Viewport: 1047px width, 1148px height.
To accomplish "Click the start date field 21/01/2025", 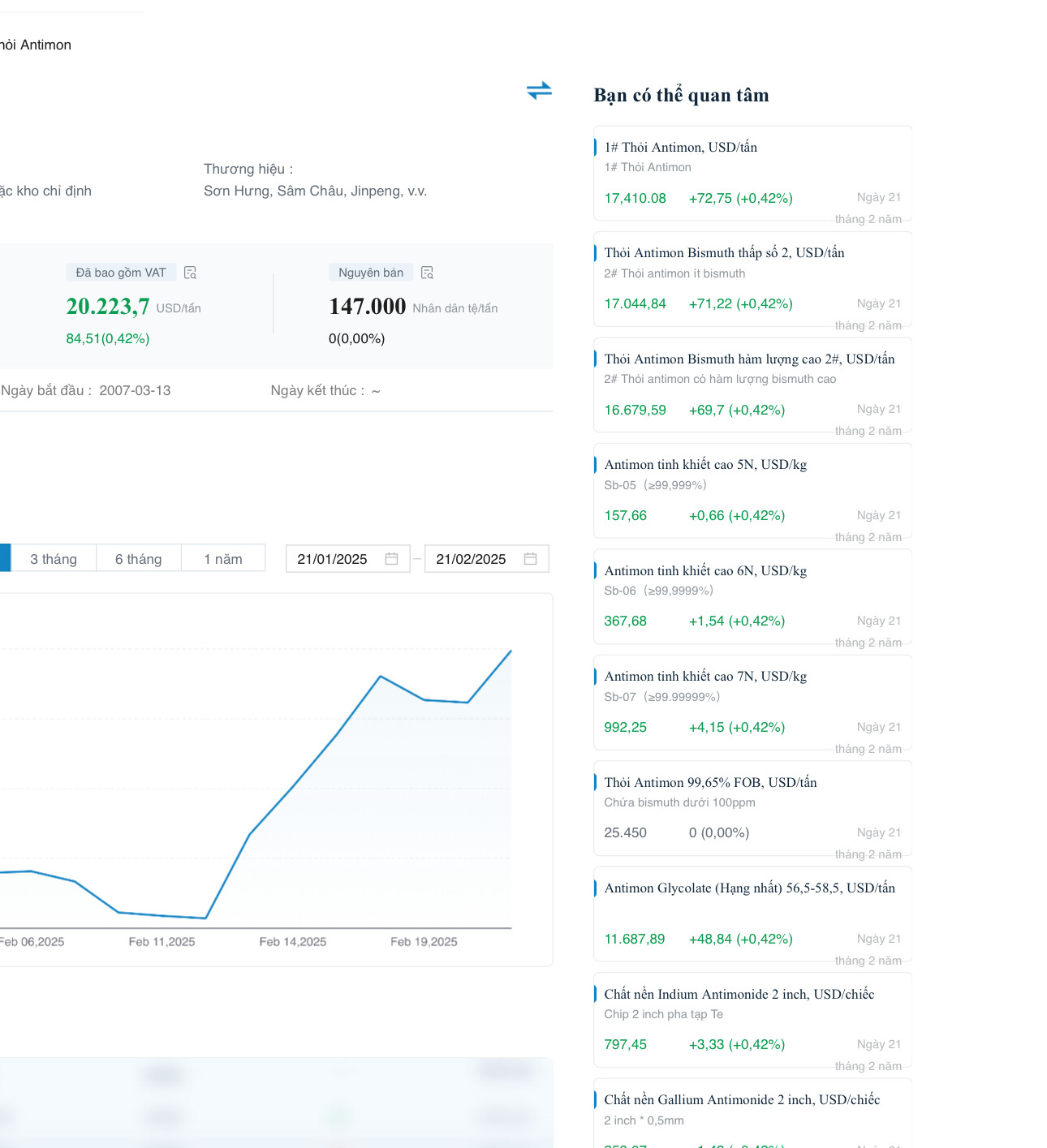I will pos(348,559).
